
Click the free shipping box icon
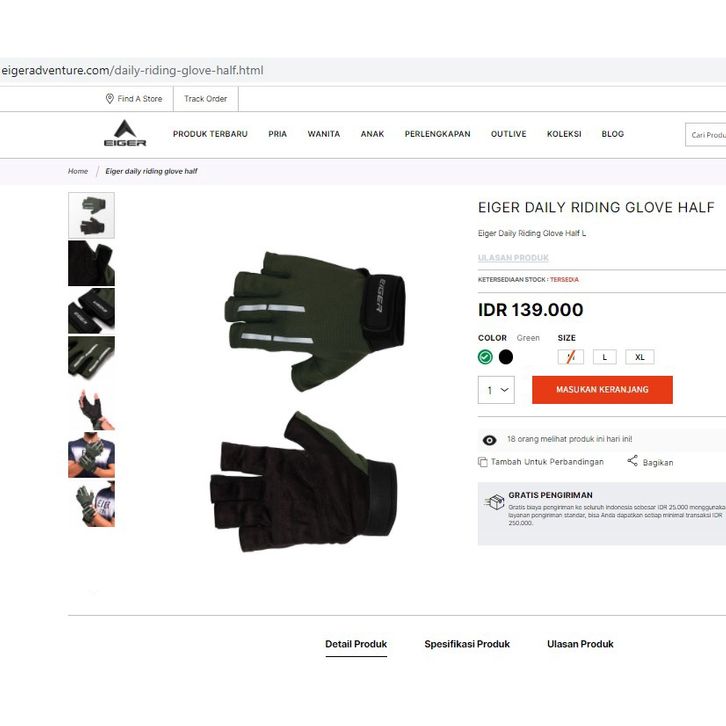494,502
